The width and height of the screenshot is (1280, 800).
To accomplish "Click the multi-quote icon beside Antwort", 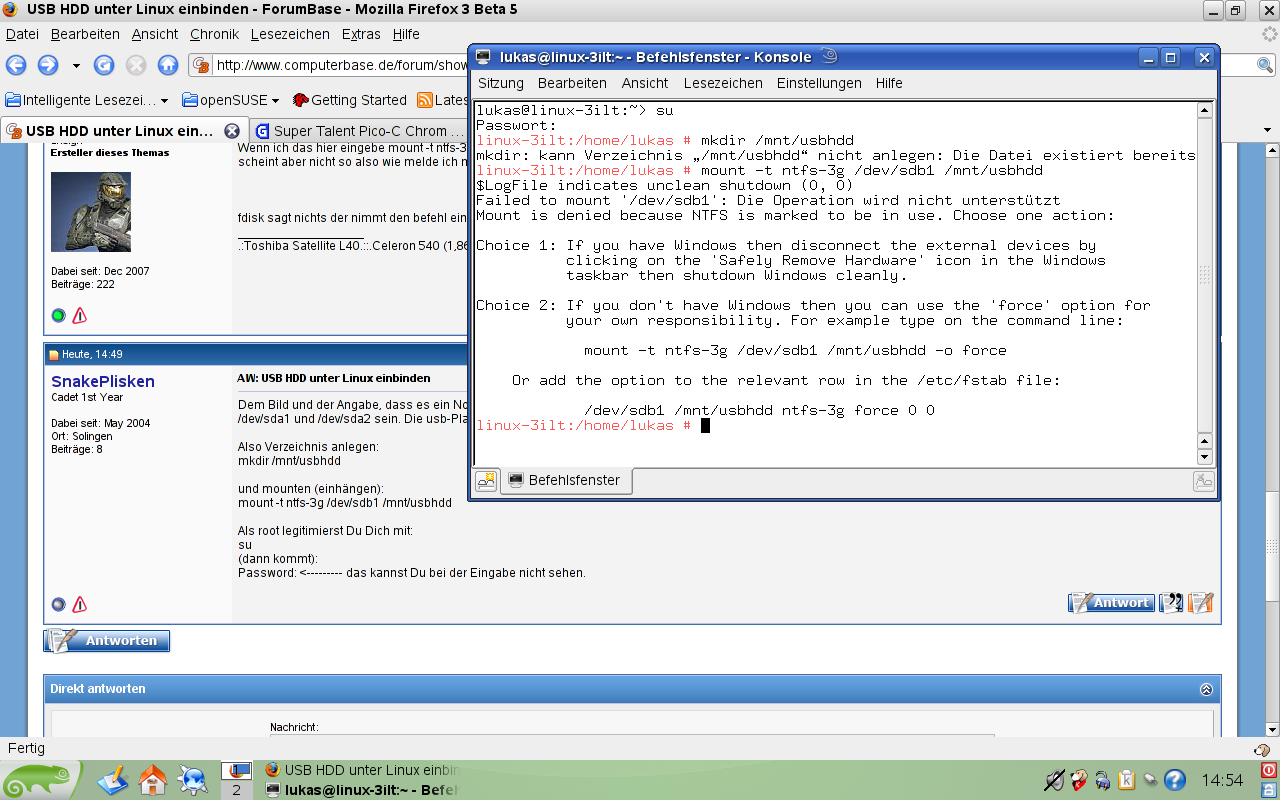I will coord(1171,603).
